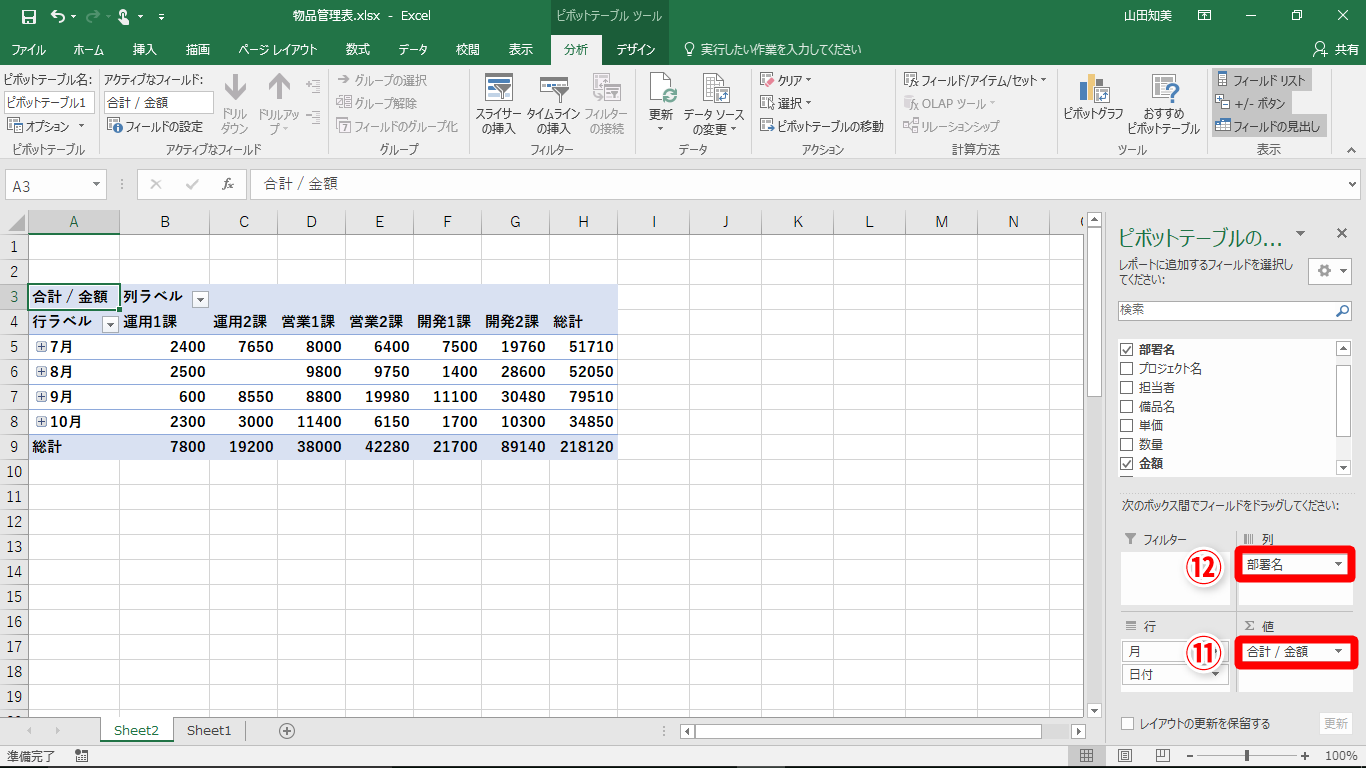Switch to the Home (ホーム) tab

point(89,49)
